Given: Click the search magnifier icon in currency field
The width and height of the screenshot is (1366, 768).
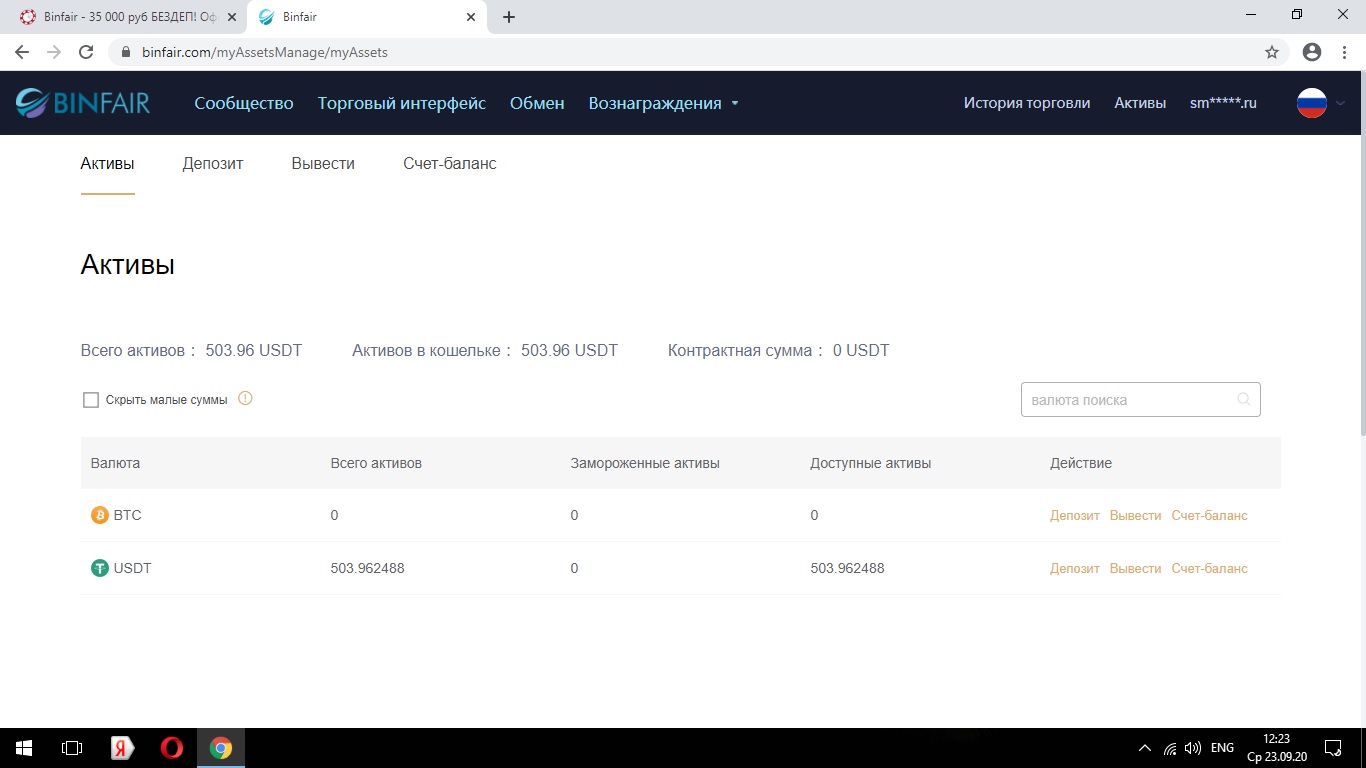Looking at the screenshot, I should [1243, 400].
